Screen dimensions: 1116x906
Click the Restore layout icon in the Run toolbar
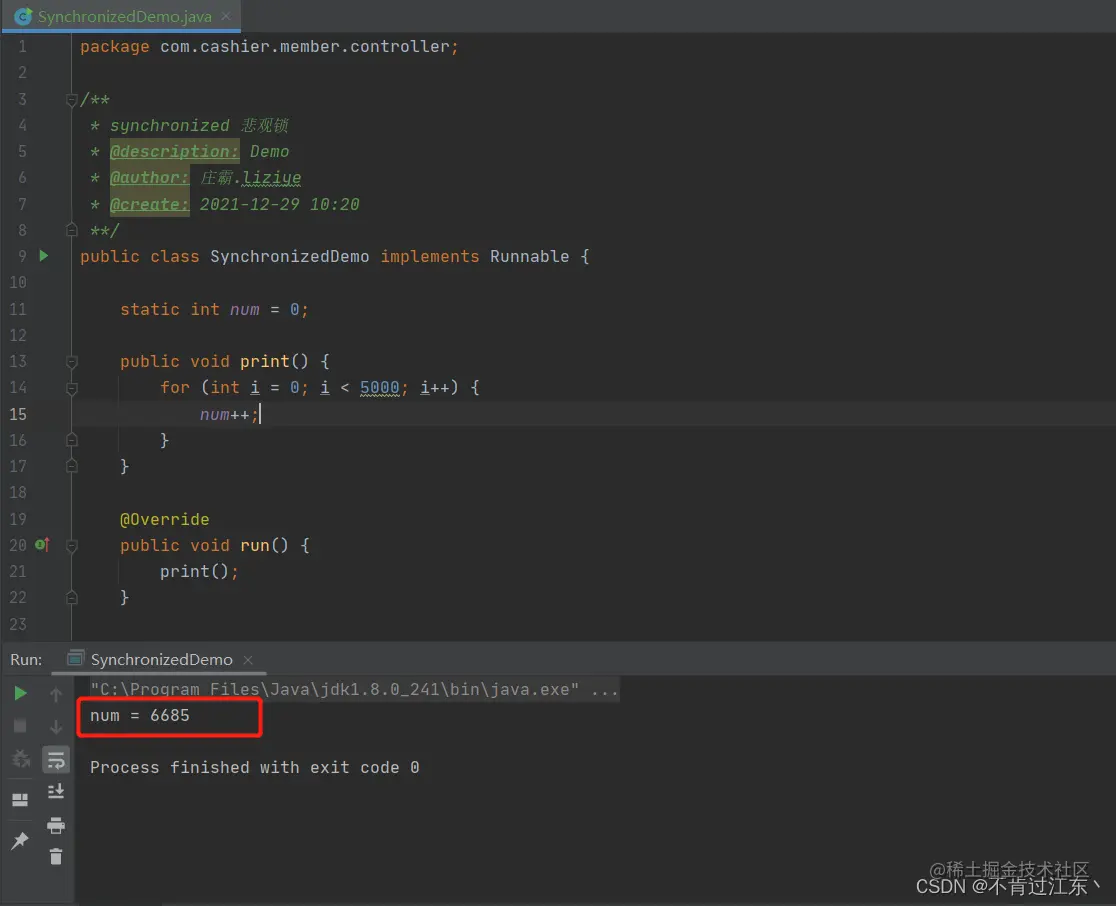[x=20, y=800]
